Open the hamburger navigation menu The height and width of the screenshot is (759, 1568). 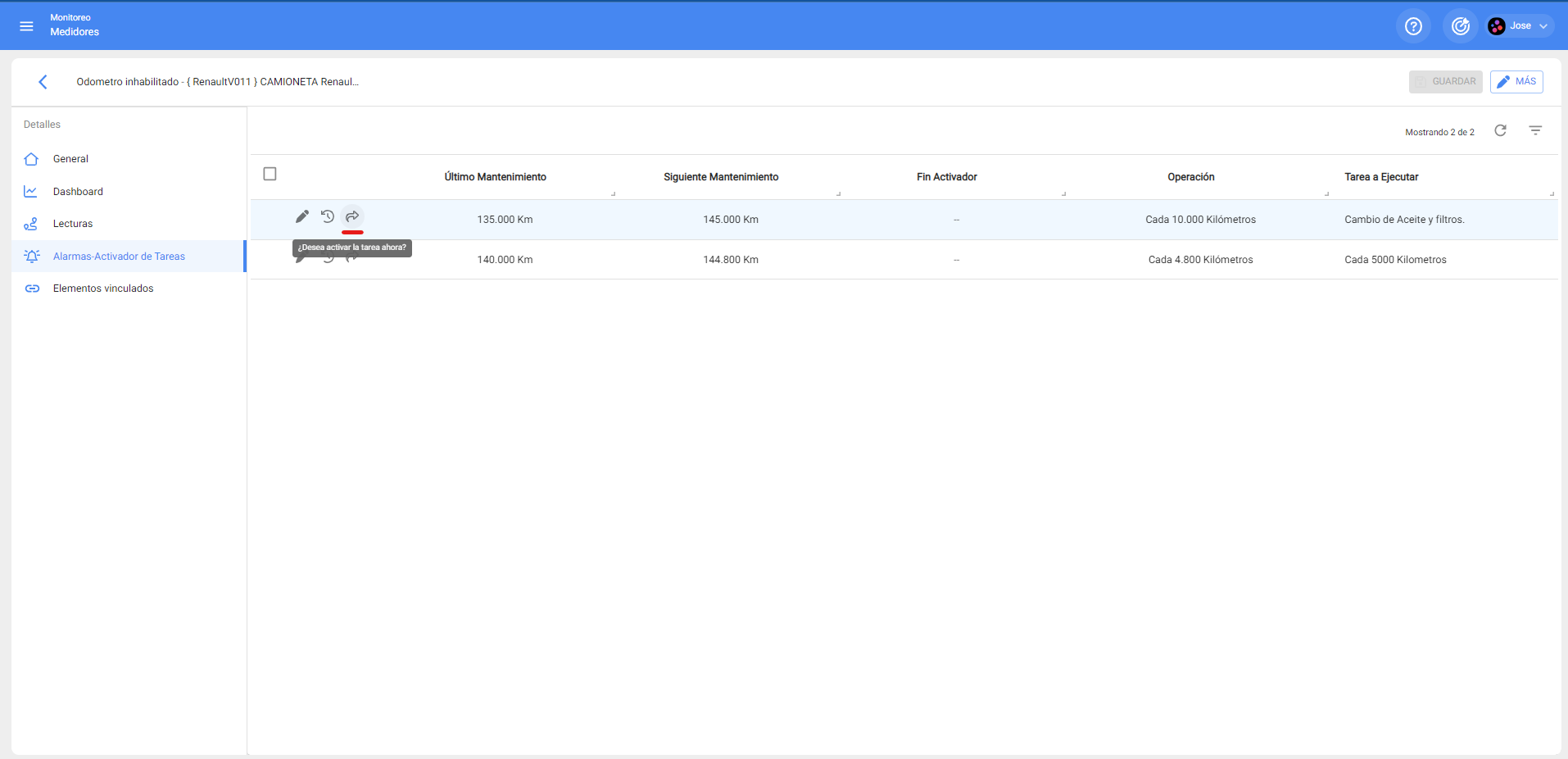pyautogui.click(x=26, y=26)
